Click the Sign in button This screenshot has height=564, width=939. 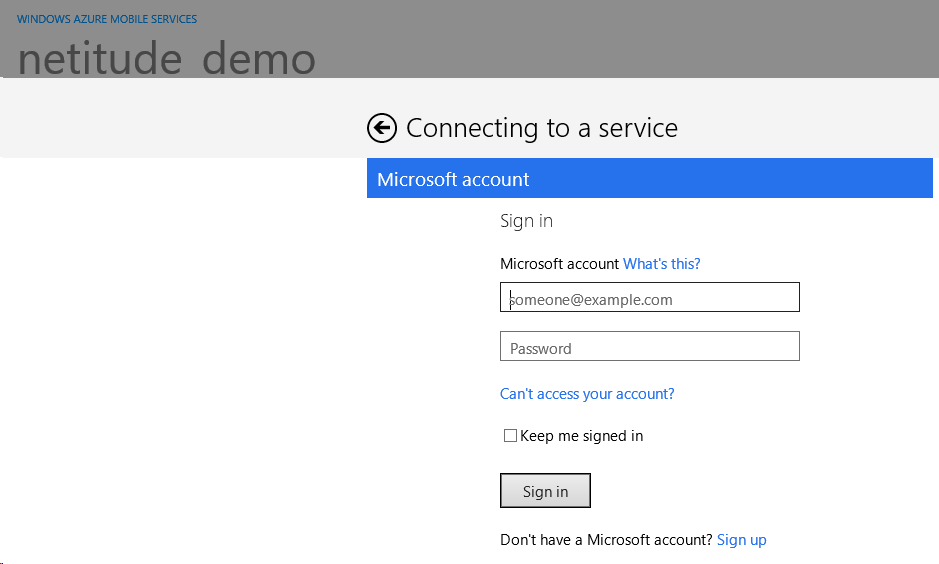click(546, 491)
